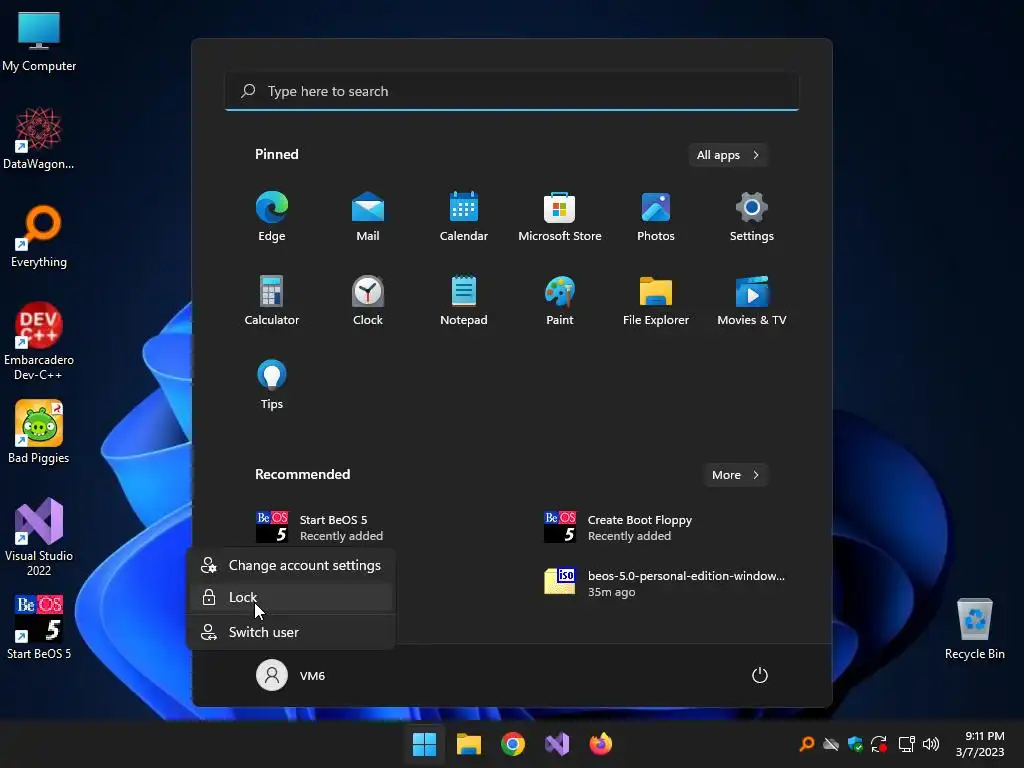The width and height of the screenshot is (1024, 768).
Task: Launch the Paint app
Action: point(560,300)
